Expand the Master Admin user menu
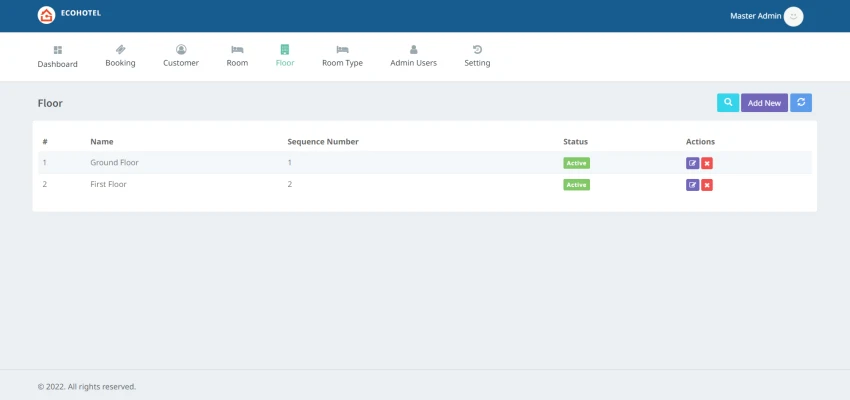850x400 pixels. tap(755, 16)
